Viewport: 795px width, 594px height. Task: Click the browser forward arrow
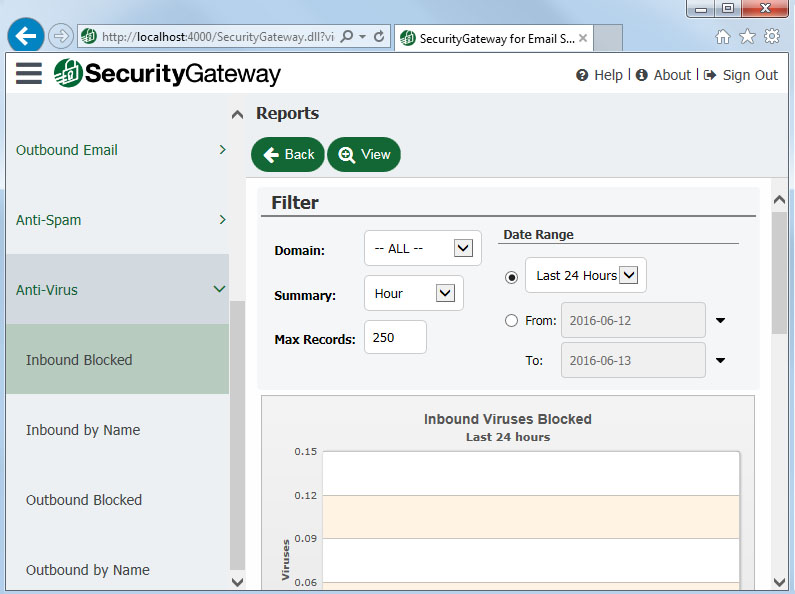[61, 36]
